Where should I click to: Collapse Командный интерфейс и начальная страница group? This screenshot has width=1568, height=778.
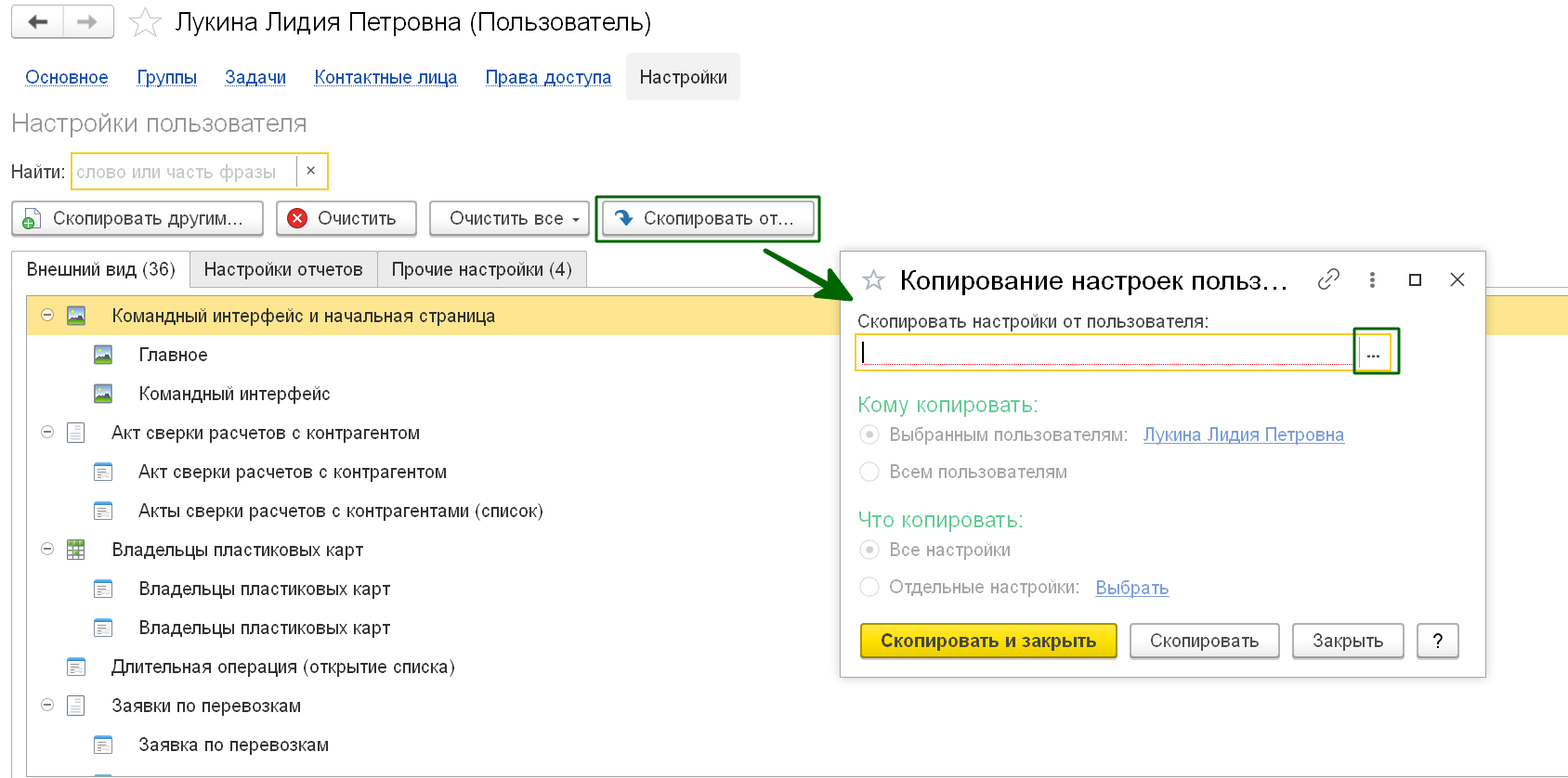(x=47, y=316)
